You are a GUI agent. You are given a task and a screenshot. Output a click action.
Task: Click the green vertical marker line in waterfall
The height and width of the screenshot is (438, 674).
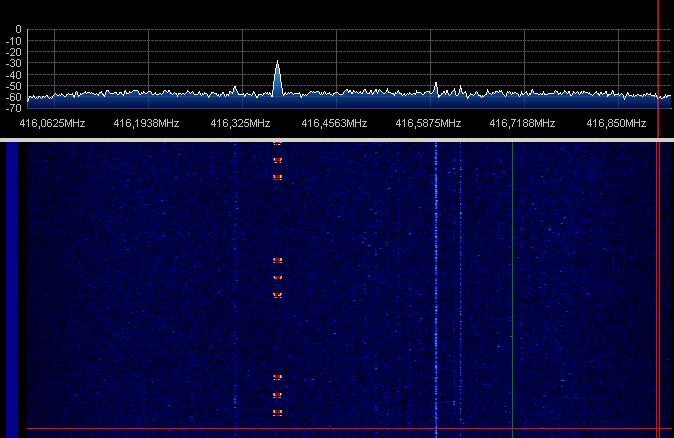click(x=512, y=288)
